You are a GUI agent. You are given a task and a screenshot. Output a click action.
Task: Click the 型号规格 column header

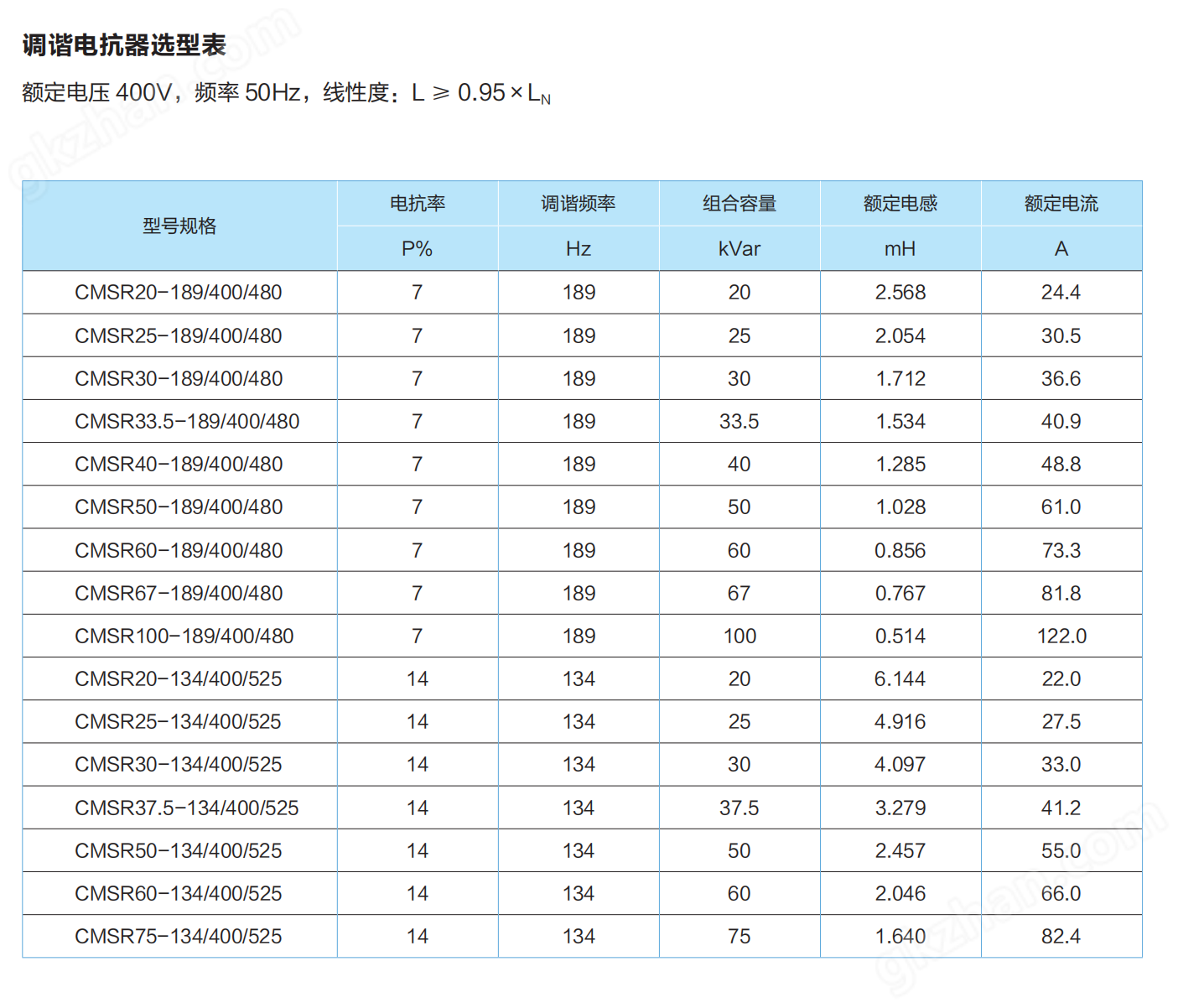(179, 226)
